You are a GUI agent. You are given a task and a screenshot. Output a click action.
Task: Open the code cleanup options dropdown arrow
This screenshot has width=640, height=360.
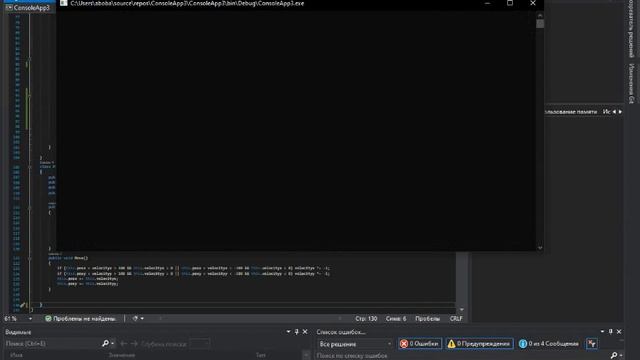pyautogui.click(x=142, y=318)
